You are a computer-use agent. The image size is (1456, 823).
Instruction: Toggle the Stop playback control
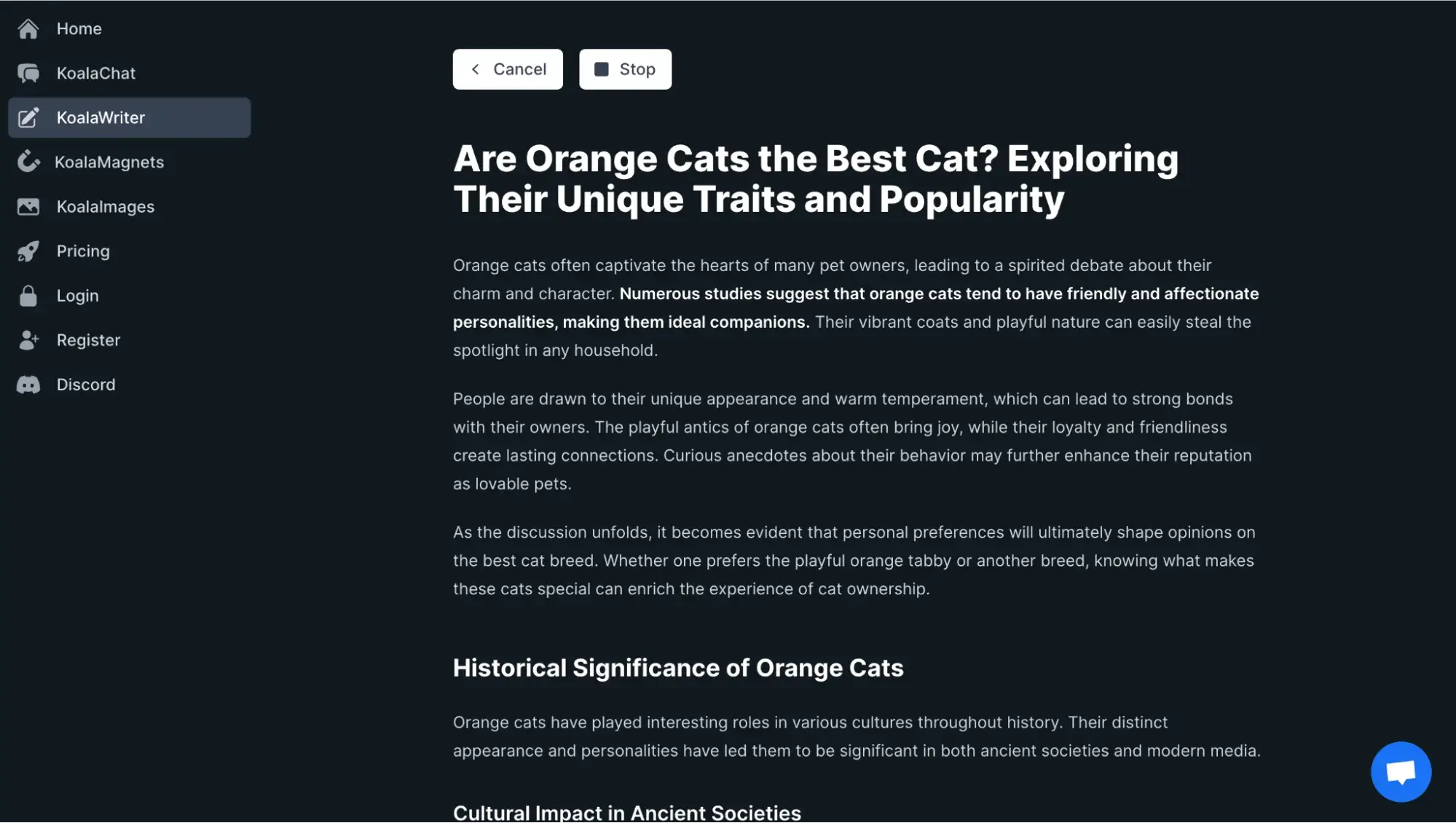click(625, 68)
